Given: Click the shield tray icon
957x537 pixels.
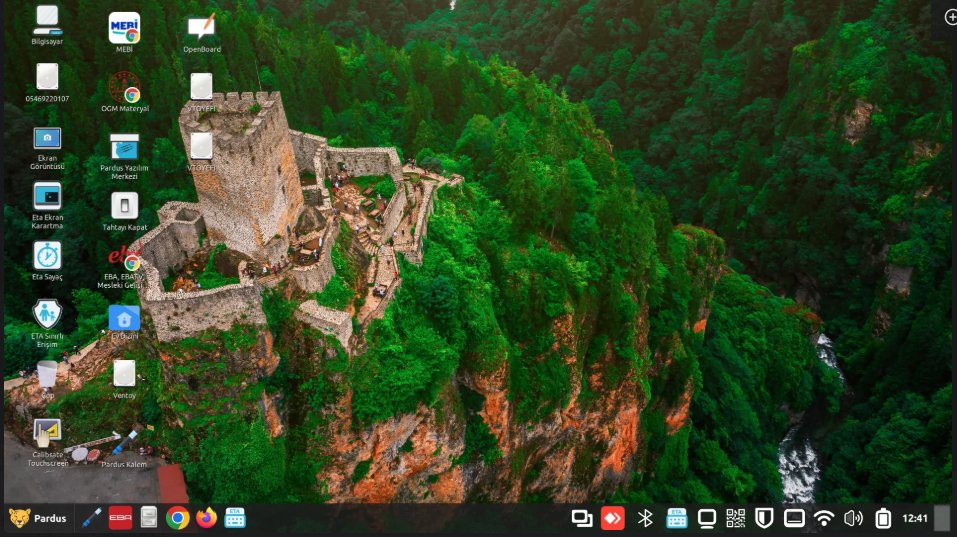Looking at the screenshot, I should tap(764, 519).
